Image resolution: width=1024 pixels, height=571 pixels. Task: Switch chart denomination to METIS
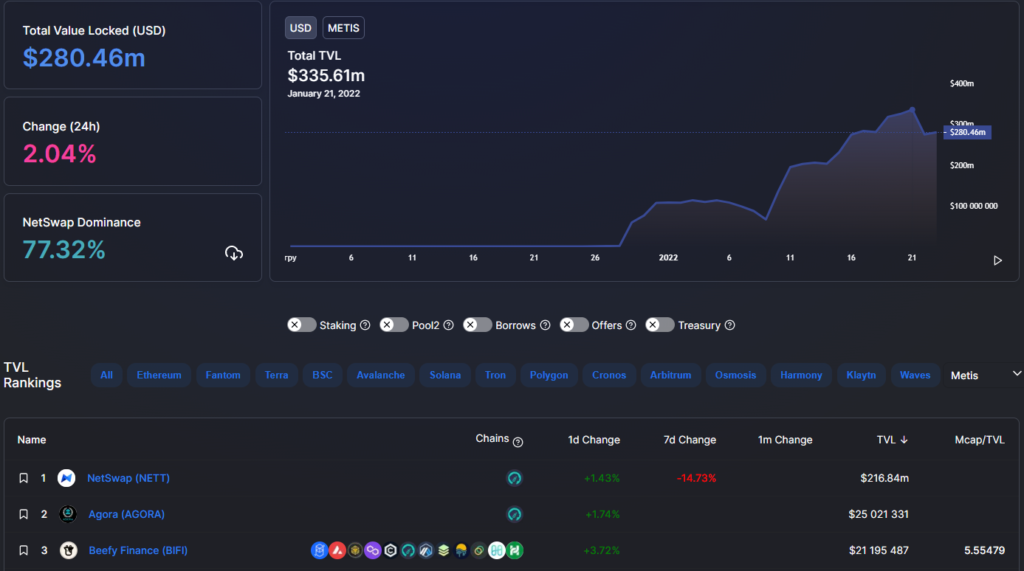tap(344, 28)
